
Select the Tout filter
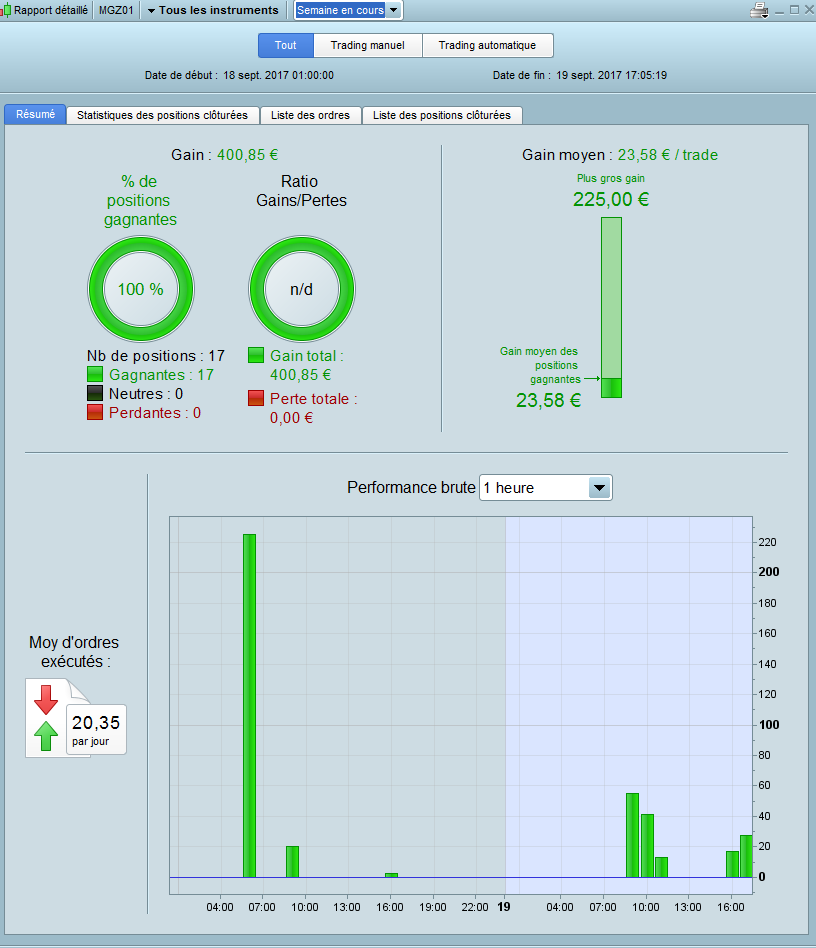[286, 45]
